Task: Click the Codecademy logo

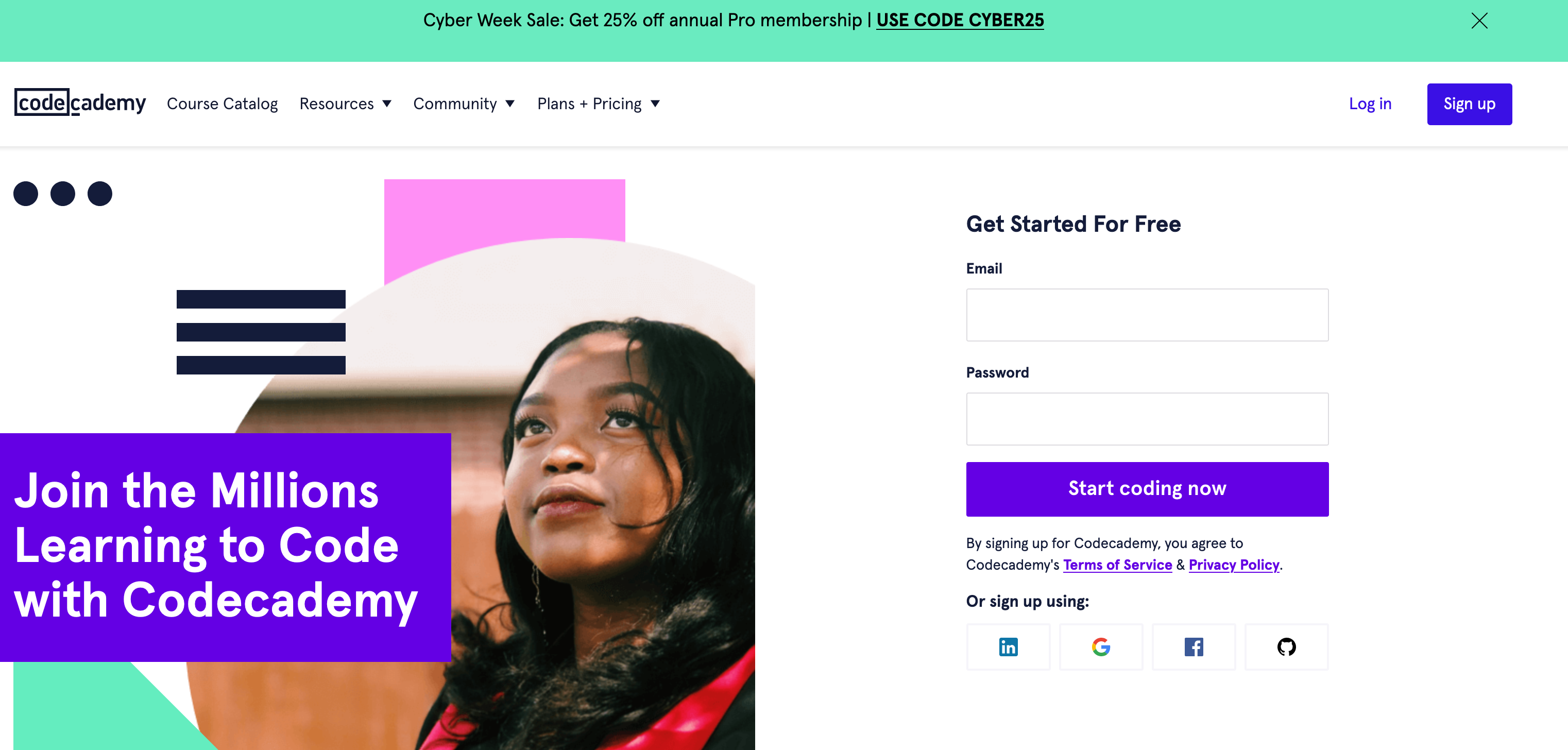Action: coord(80,104)
